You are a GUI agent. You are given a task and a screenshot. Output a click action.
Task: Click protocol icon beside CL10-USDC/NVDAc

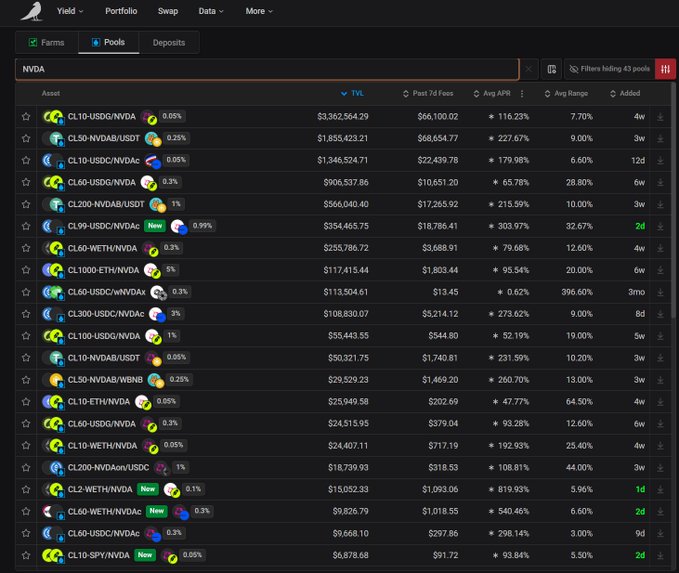point(153,161)
